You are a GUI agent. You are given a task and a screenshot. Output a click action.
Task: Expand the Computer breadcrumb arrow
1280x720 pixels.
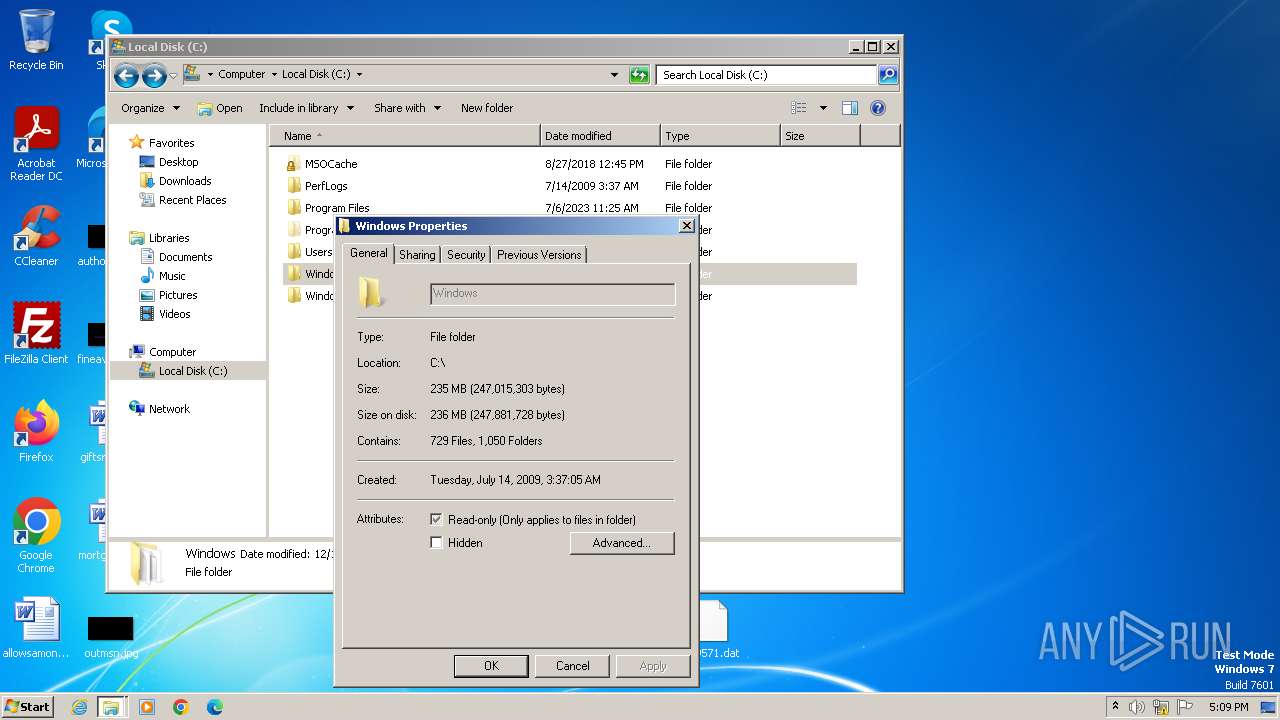(x=274, y=75)
